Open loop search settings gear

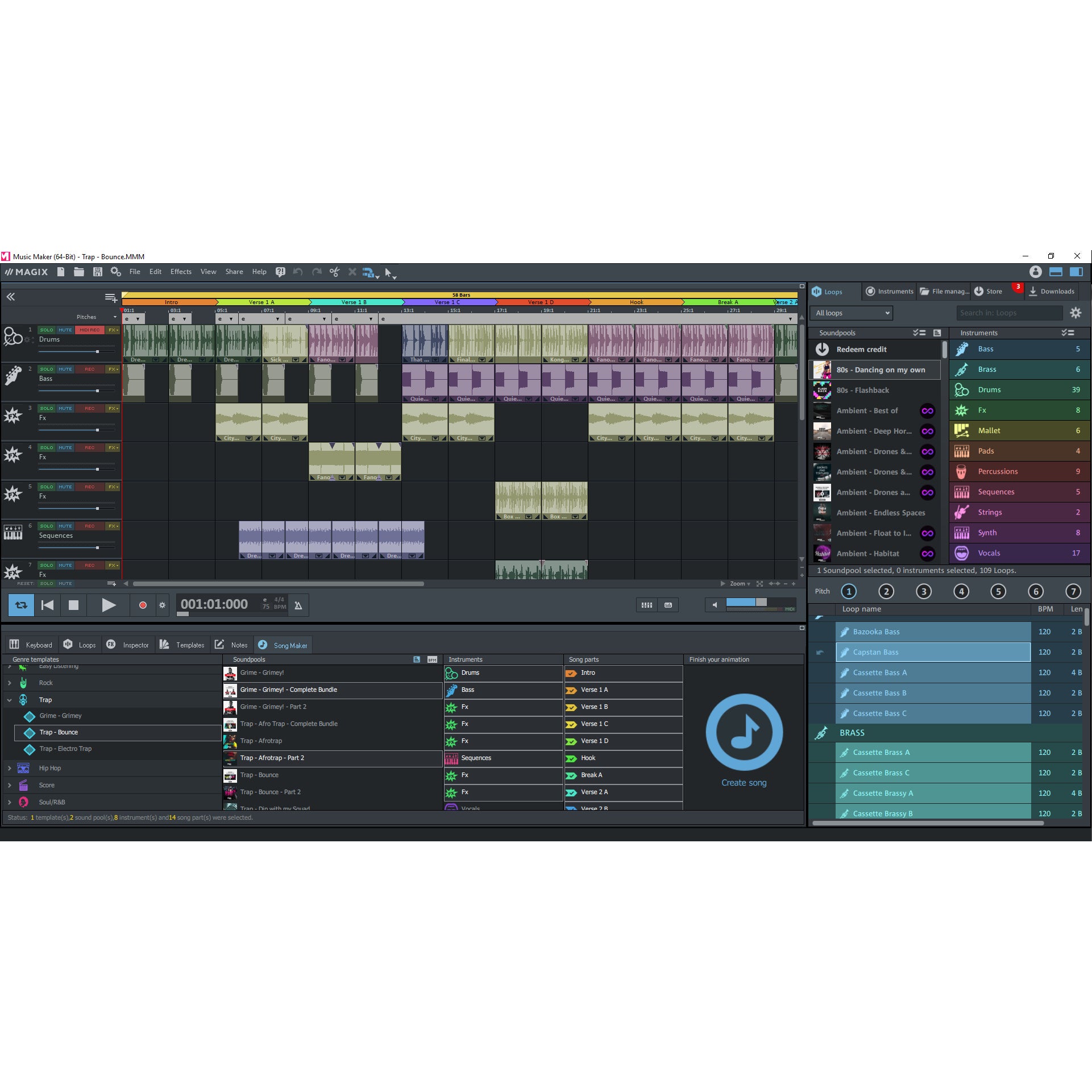pyautogui.click(x=1076, y=313)
